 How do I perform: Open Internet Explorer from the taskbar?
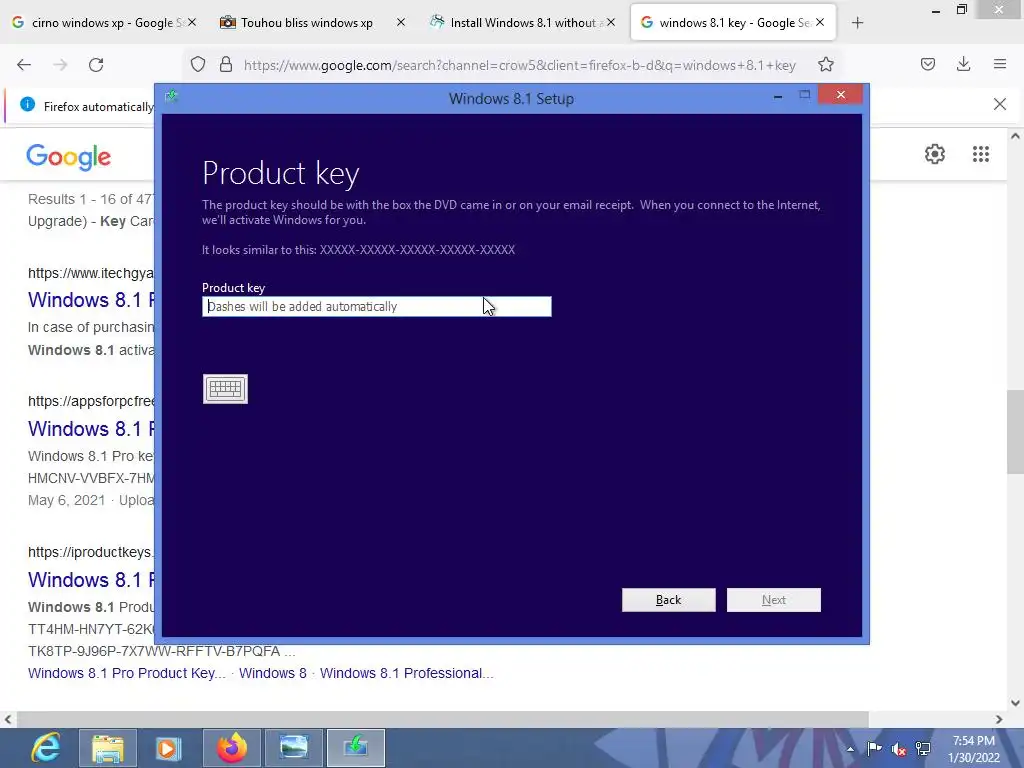(x=44, y=748)
